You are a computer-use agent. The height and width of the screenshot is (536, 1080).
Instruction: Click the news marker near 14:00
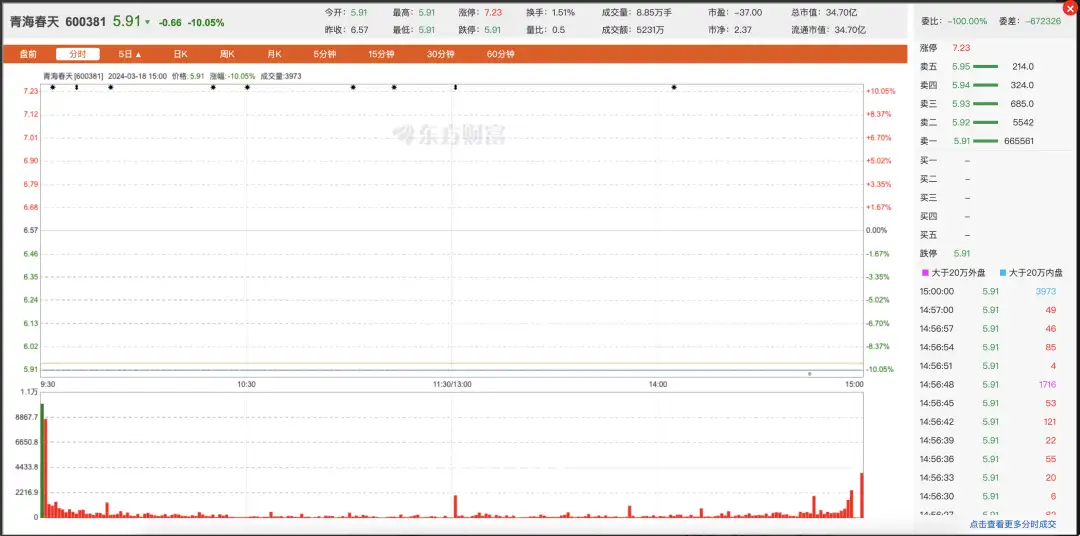[674, 87]
